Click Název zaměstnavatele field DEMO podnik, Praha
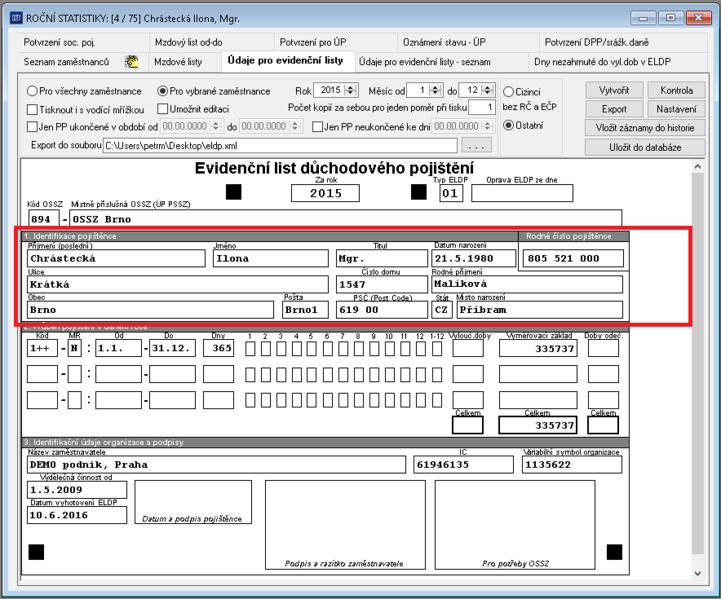Image resolution: width=721 pixels, height=599 pixels. [217, 465]
